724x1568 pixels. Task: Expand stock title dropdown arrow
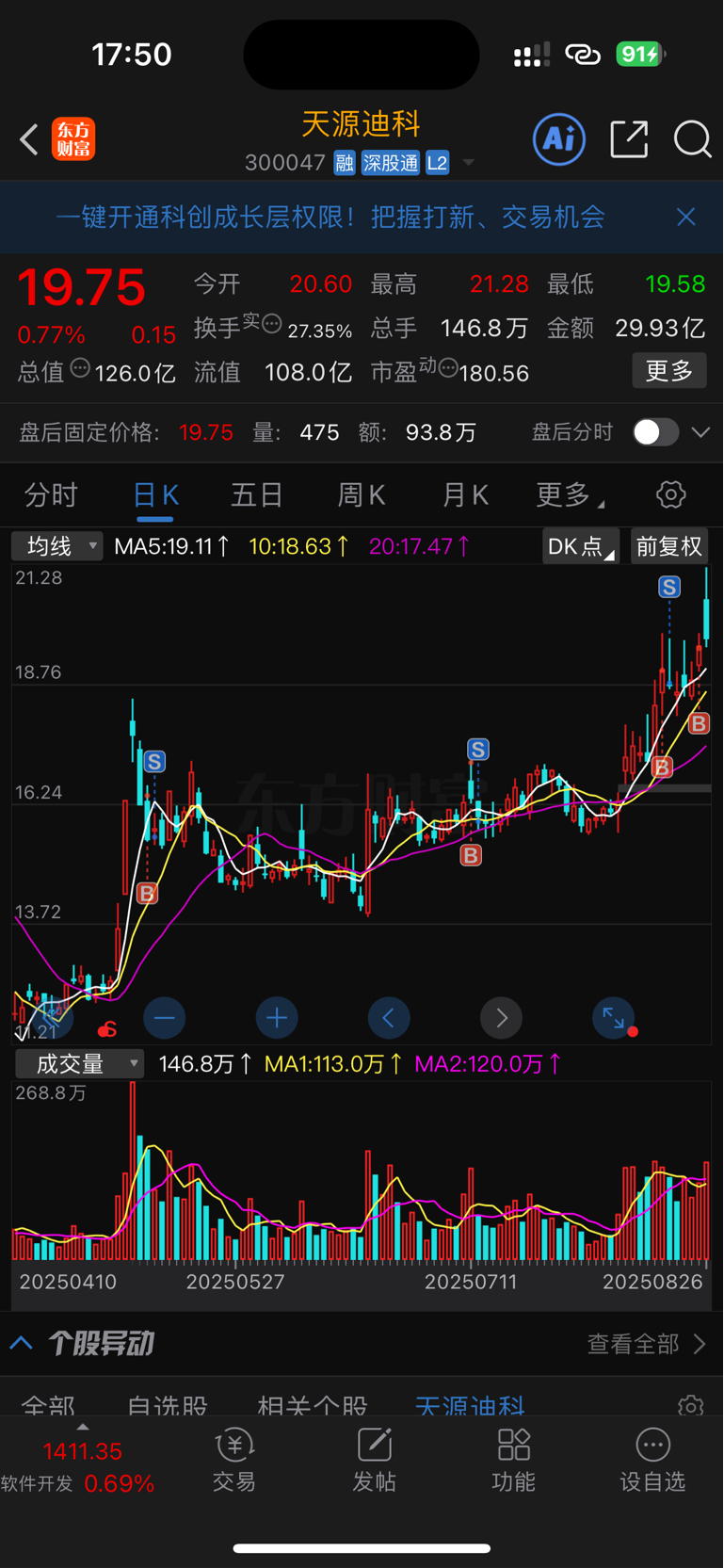click(468, 164)
